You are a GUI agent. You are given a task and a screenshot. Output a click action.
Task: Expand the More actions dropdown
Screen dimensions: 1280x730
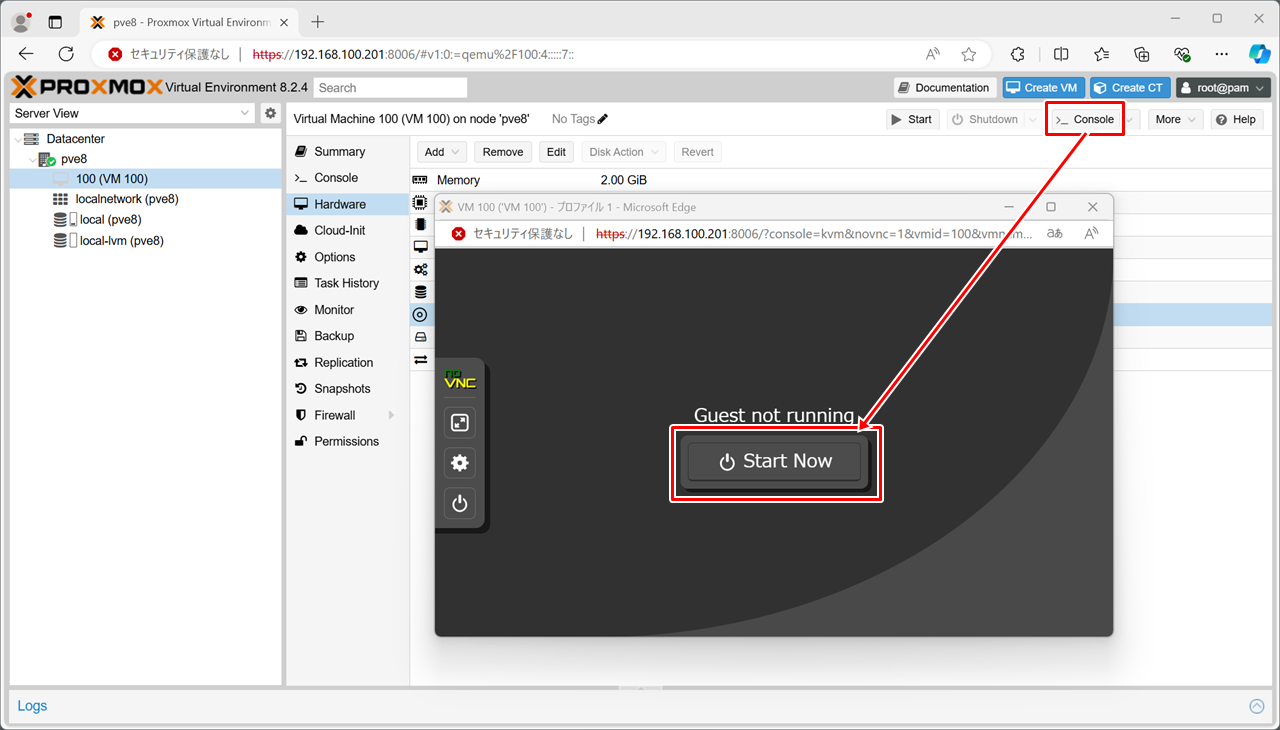pos(1175,119)
